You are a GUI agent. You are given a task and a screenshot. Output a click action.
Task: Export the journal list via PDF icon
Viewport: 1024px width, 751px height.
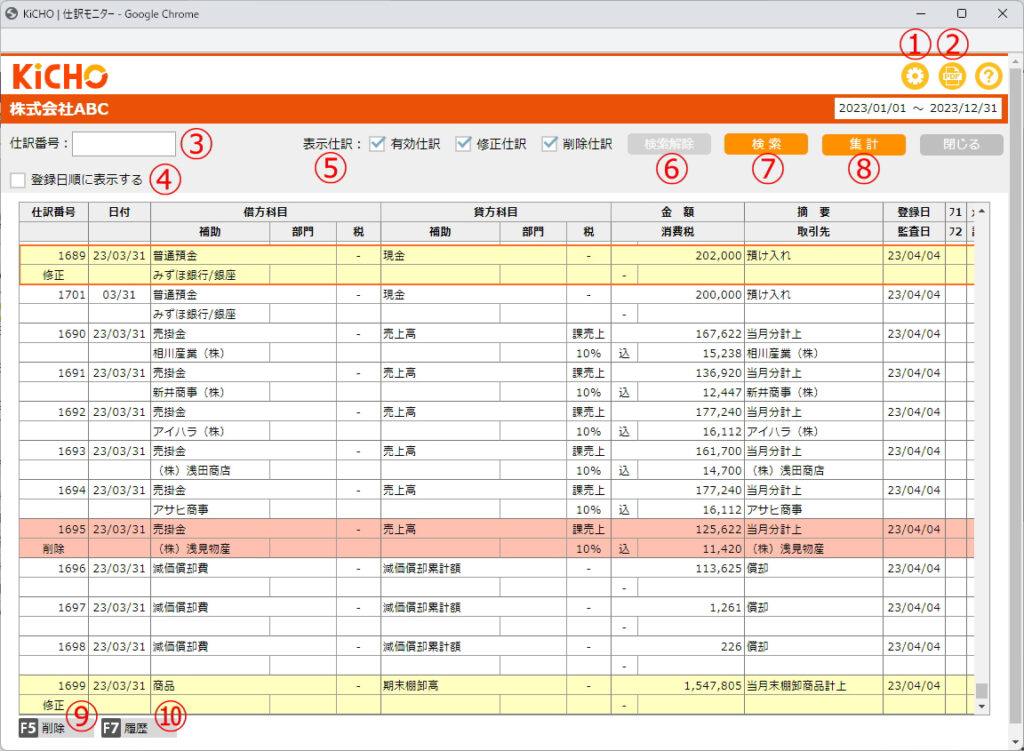[x=952, y=76]
